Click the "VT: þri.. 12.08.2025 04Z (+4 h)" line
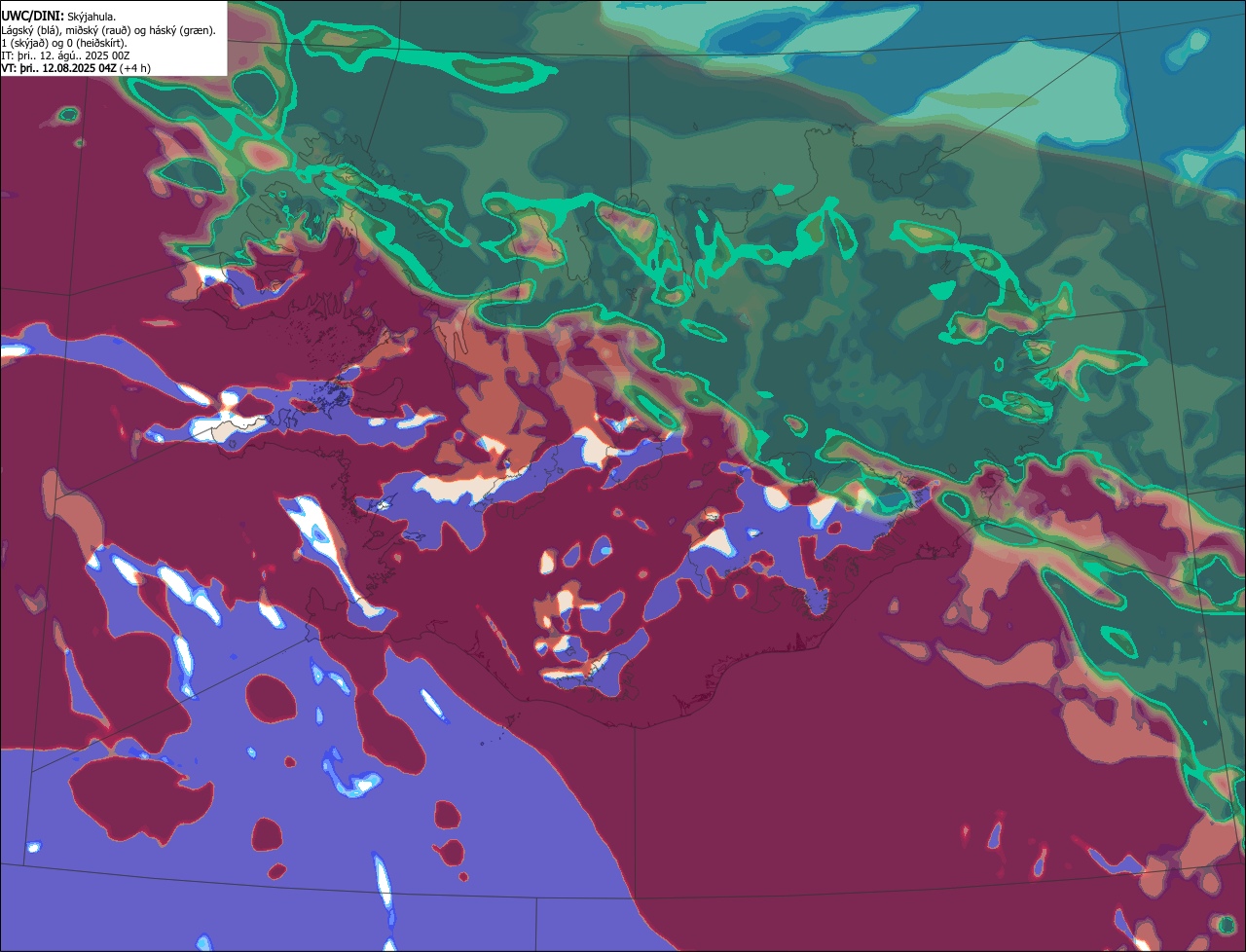The height and width of the screenshot is (952, 1246). pos(76,68)
